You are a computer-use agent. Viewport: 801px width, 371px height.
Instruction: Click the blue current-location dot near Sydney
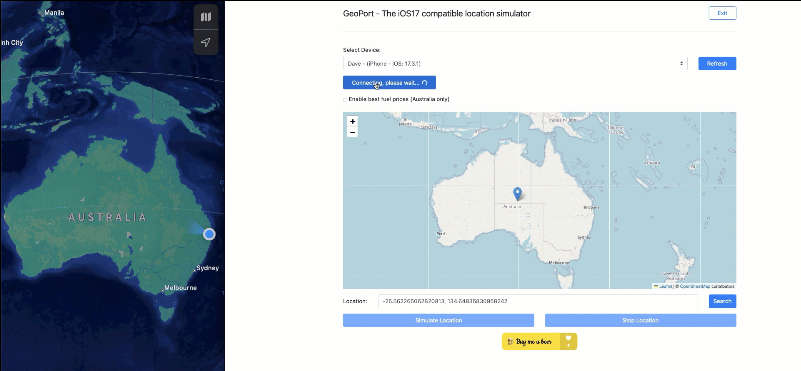209,234
